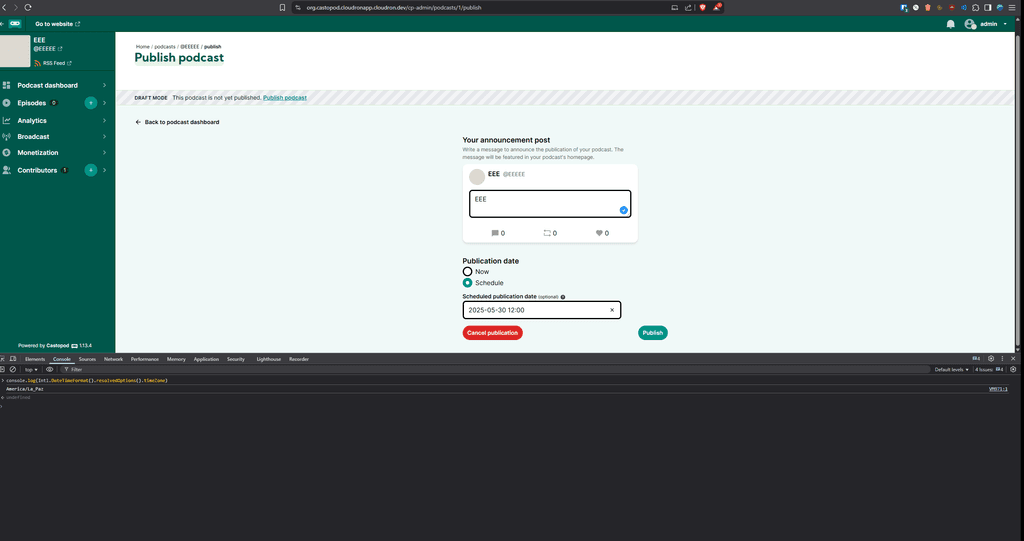The height and width of the screenshot is (541, 1024).
Task: Go back to podcast dashboard link
Action: [x=177, y=122]
